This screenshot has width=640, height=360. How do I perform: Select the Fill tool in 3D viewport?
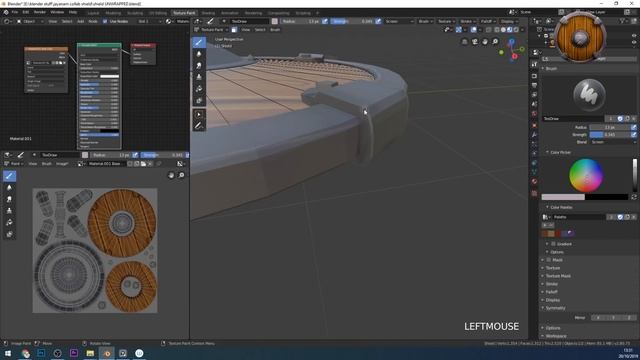(x=199, y=89)
